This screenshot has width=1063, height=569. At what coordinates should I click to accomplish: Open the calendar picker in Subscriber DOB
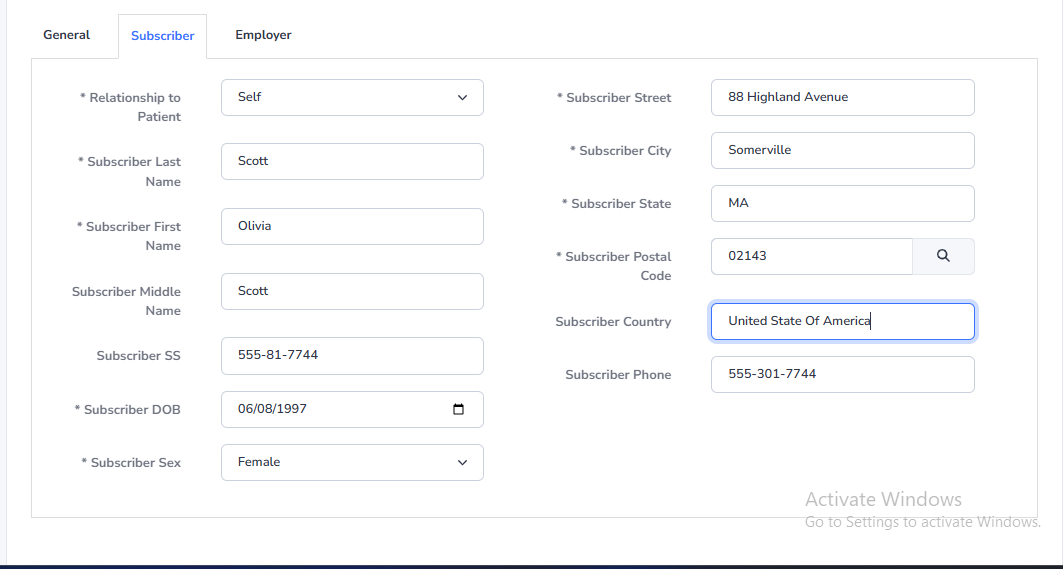coord(458,409)
